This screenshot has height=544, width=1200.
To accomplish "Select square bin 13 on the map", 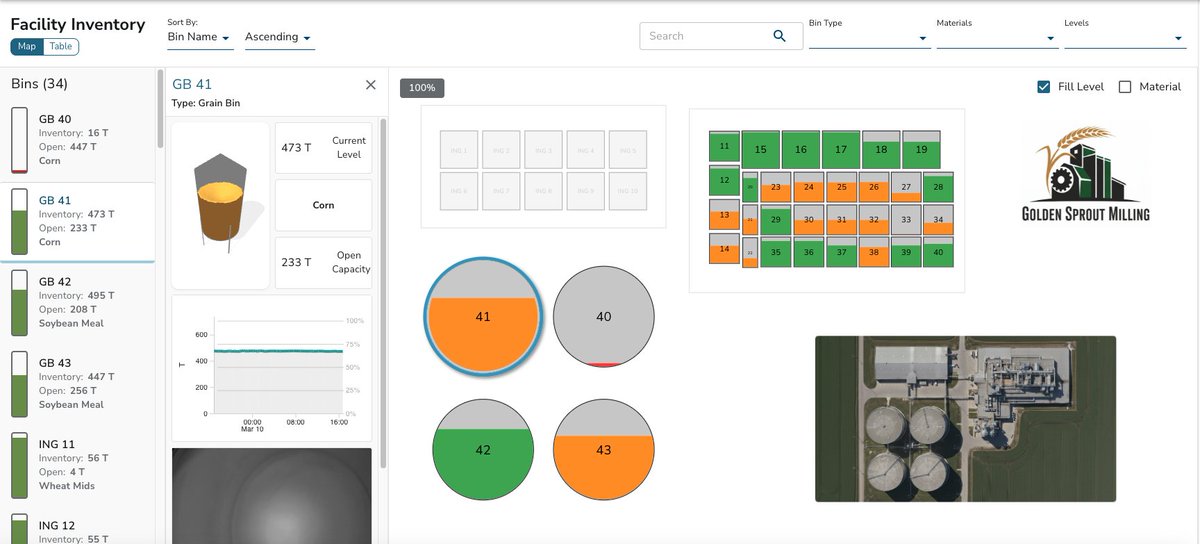I will pos(724,215).
